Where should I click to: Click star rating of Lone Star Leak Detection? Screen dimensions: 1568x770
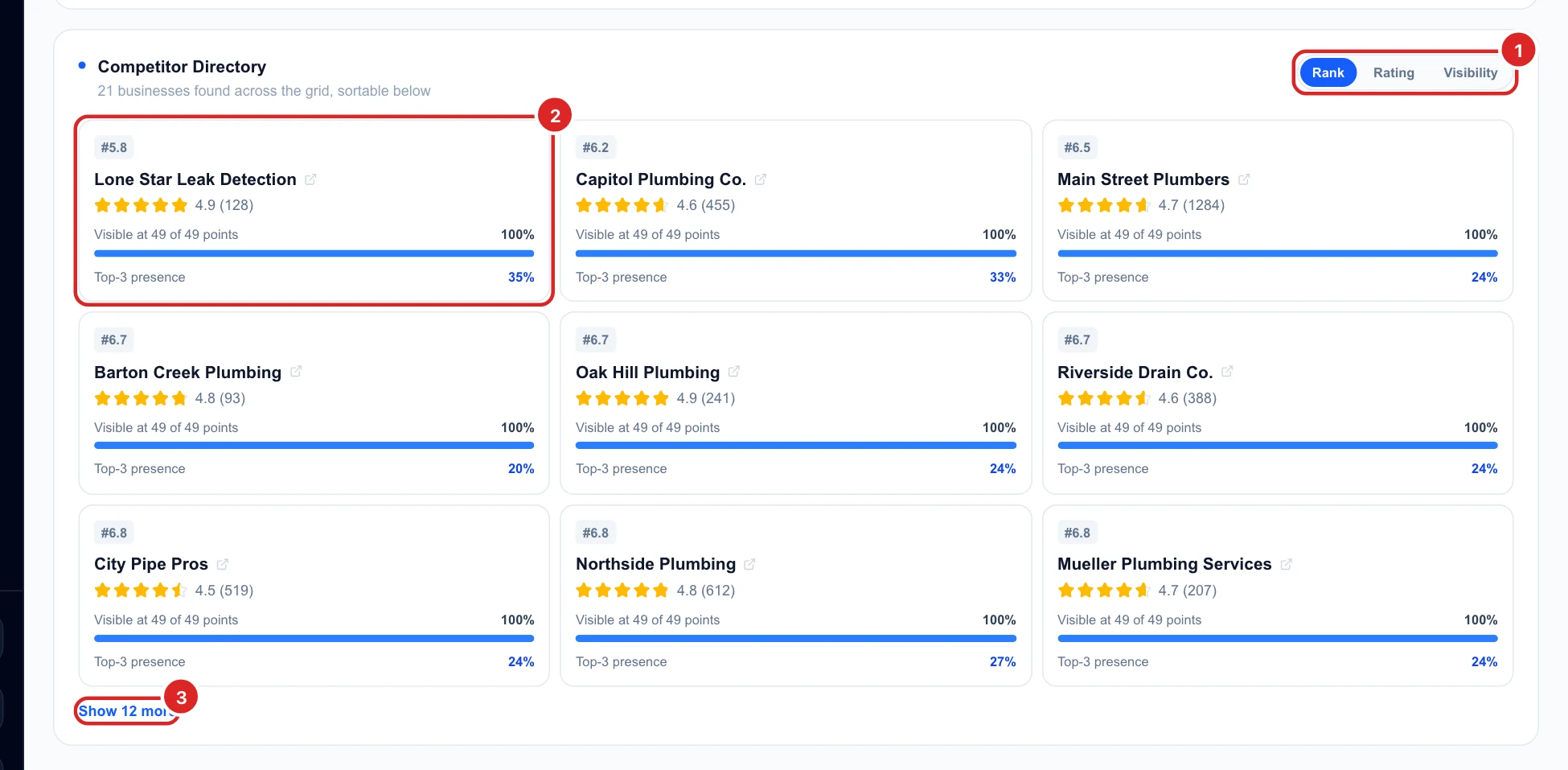coord(141,205)
